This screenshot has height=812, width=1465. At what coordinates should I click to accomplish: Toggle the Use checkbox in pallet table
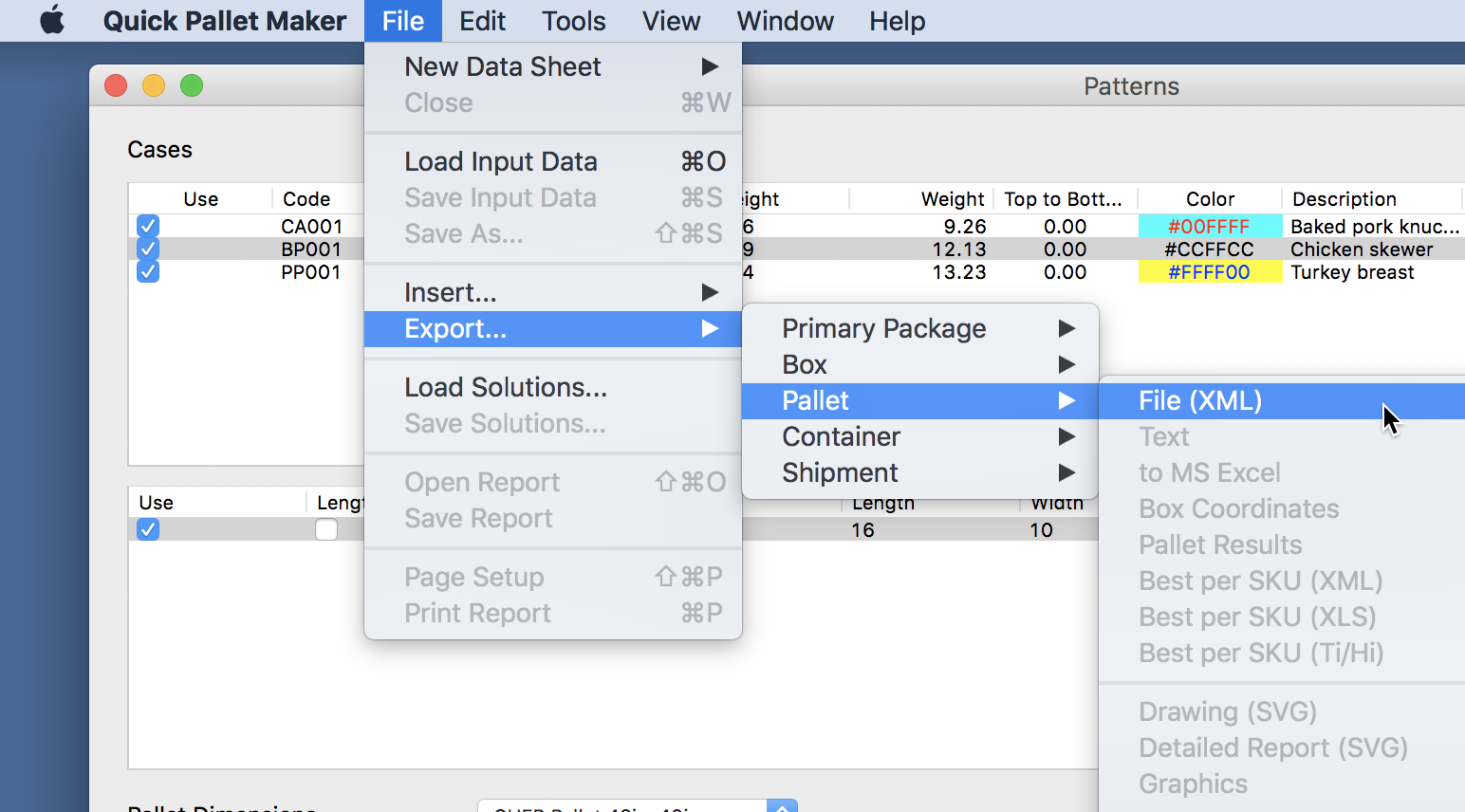tap(148, 529)
